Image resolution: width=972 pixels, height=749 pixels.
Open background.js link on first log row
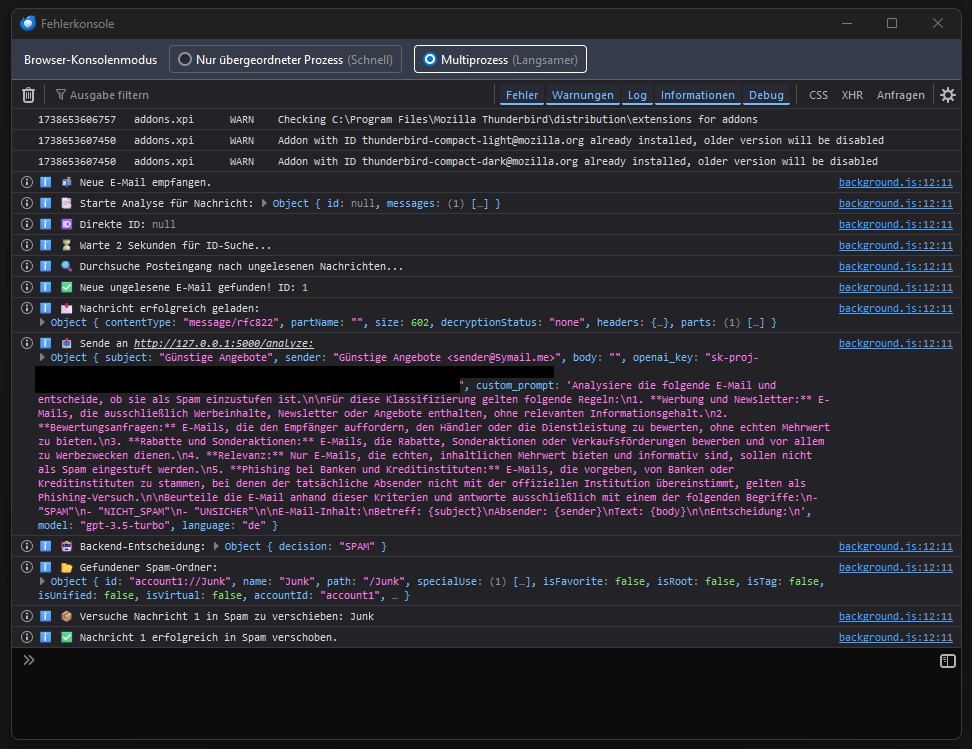[895, 182]
